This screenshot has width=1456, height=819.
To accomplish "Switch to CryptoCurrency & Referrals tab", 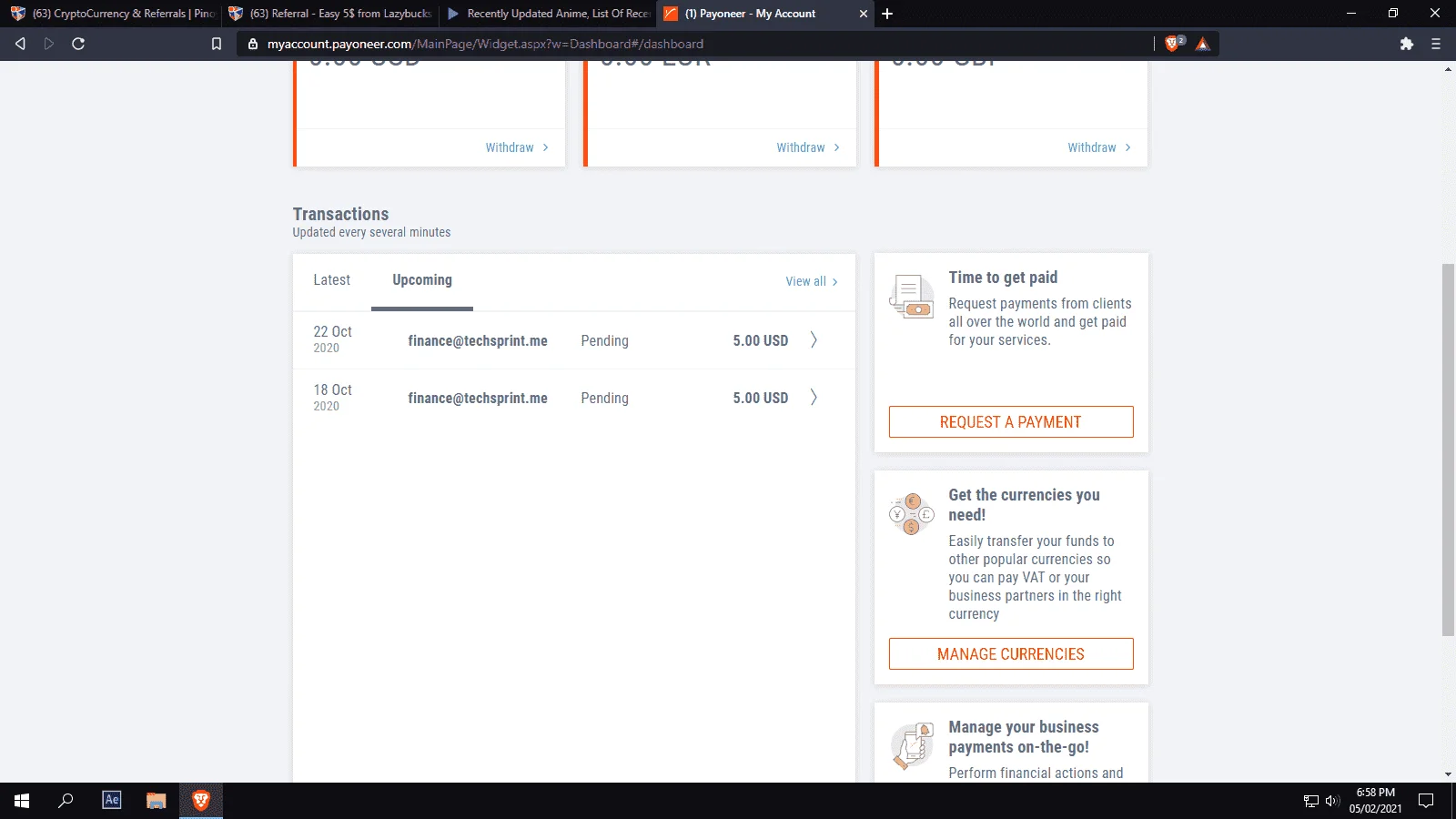I will [112, 14].
